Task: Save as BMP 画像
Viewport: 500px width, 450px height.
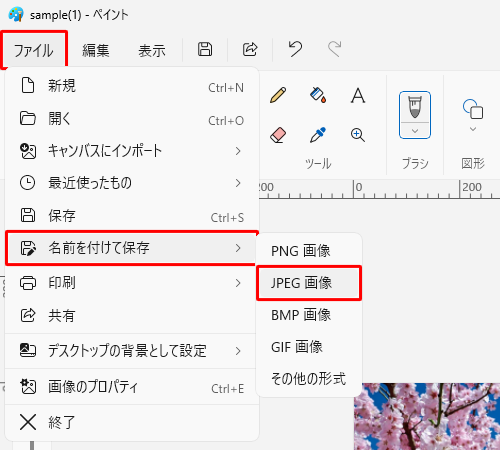Action: tap(309, 315)
